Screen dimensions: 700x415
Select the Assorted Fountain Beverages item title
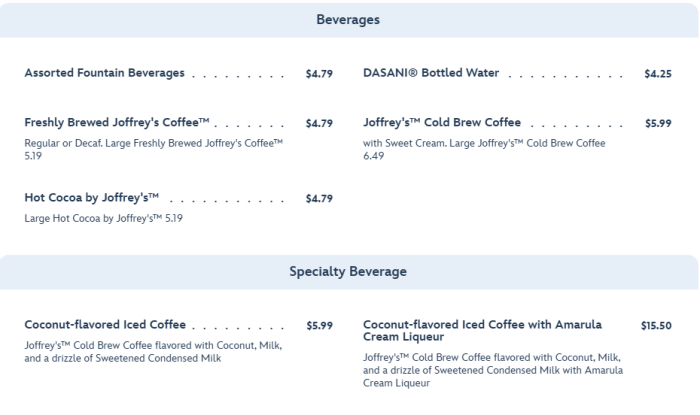click(x=105, y=73)
